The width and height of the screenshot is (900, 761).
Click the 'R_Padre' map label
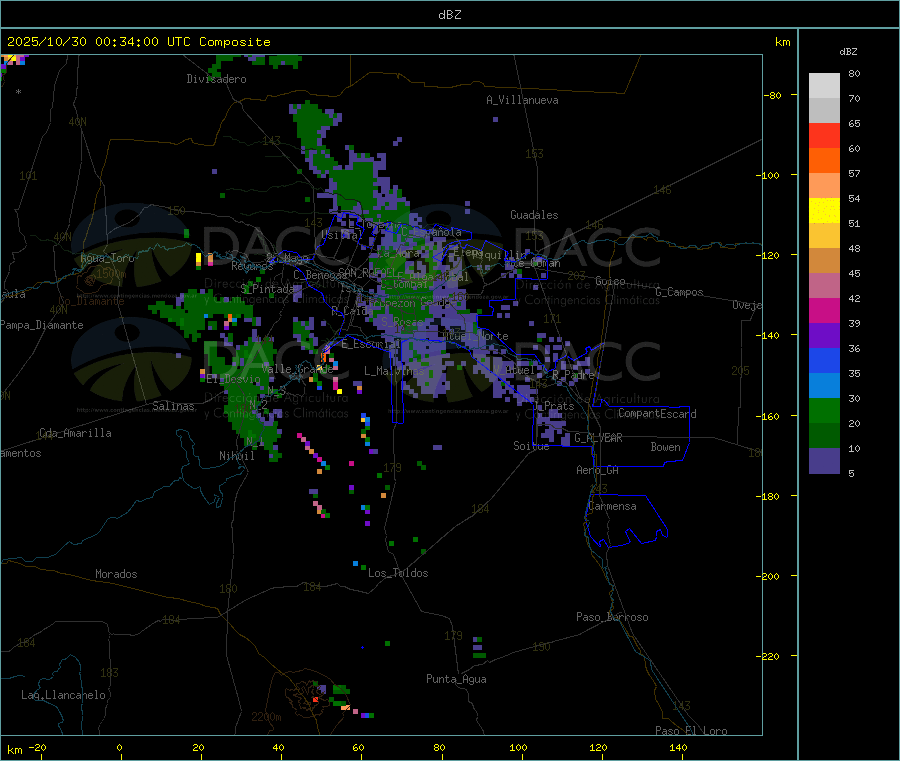573,375
